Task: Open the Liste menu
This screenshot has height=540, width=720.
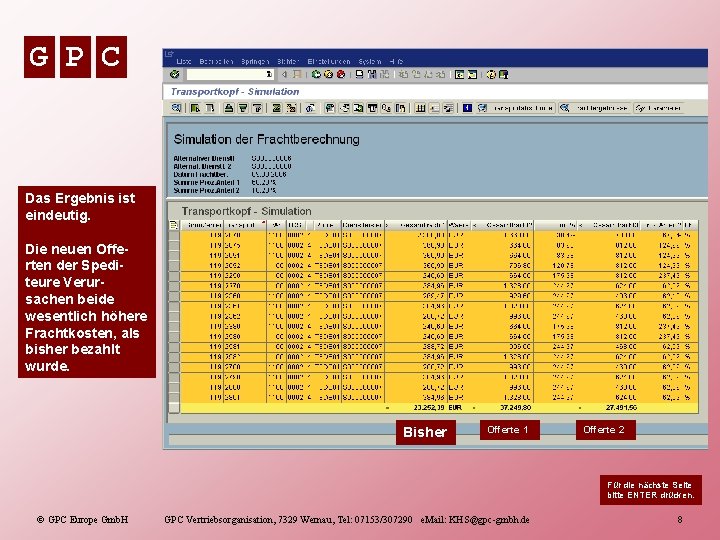Action: (x=184, y=61)
